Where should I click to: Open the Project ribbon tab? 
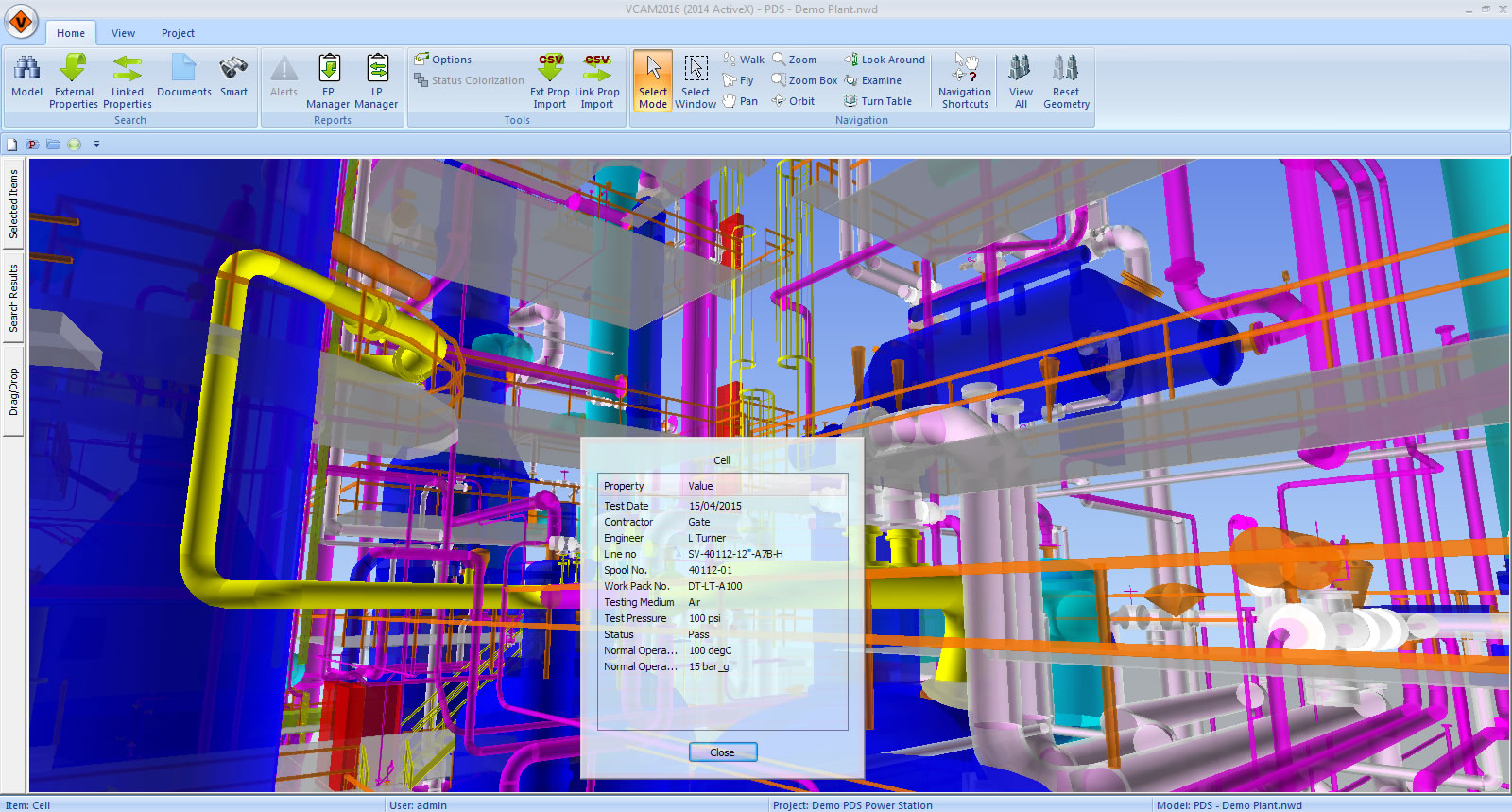point(178,33)
